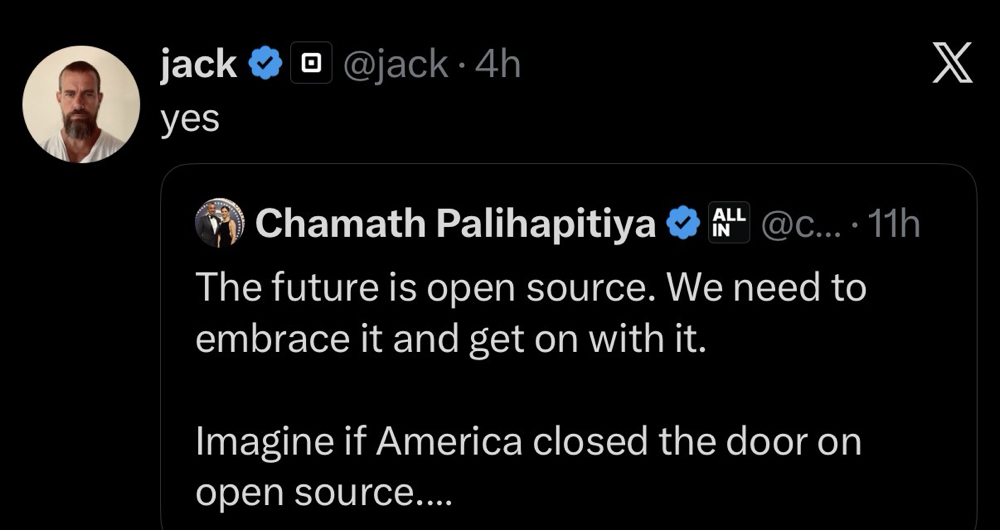Click the "embrace it and get on with it" line
Image resolution: width=1000 pixels, height=530 pixels.
[x=451, y=339]
